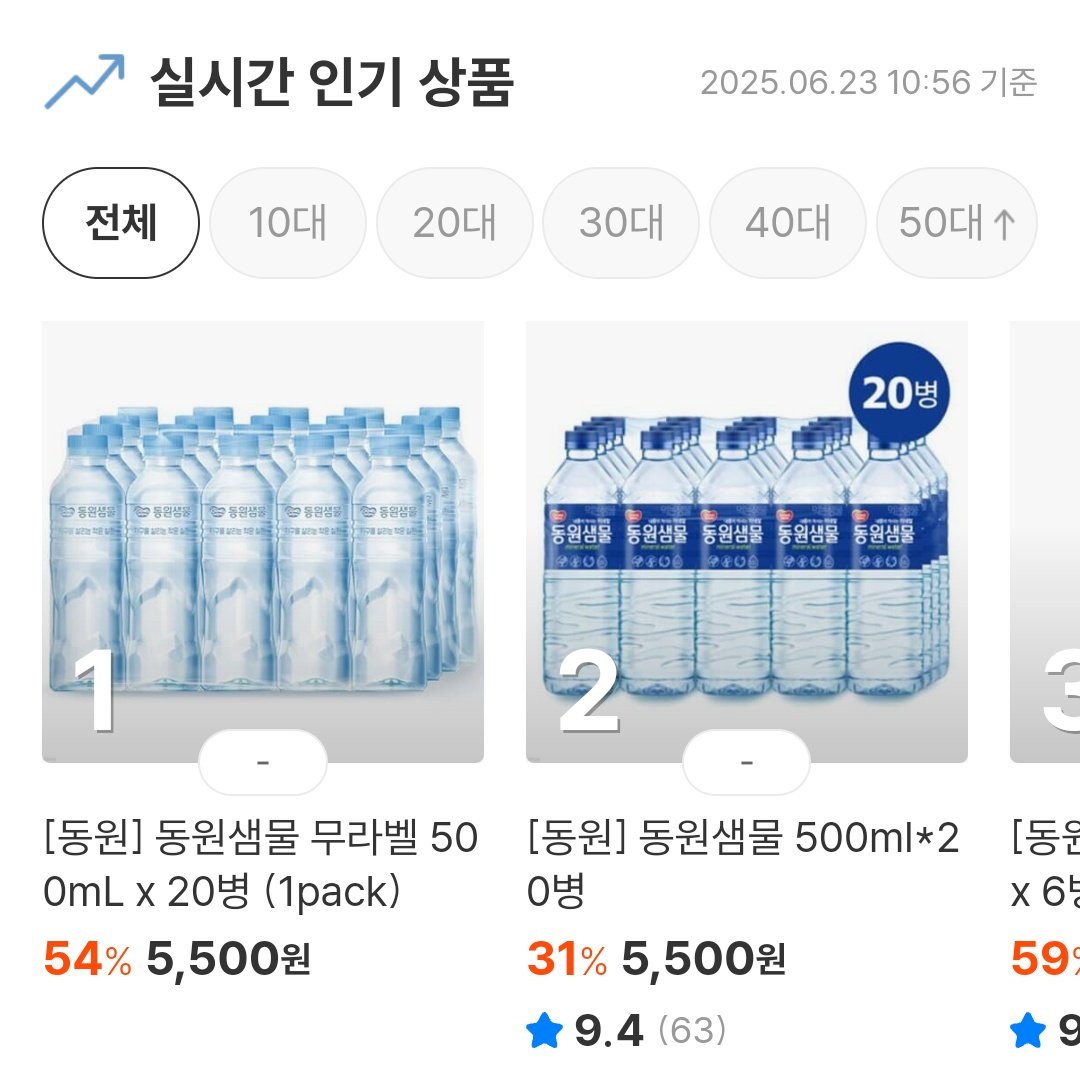
Task: Select the 전체 filter tab
Action: [121, 223]
